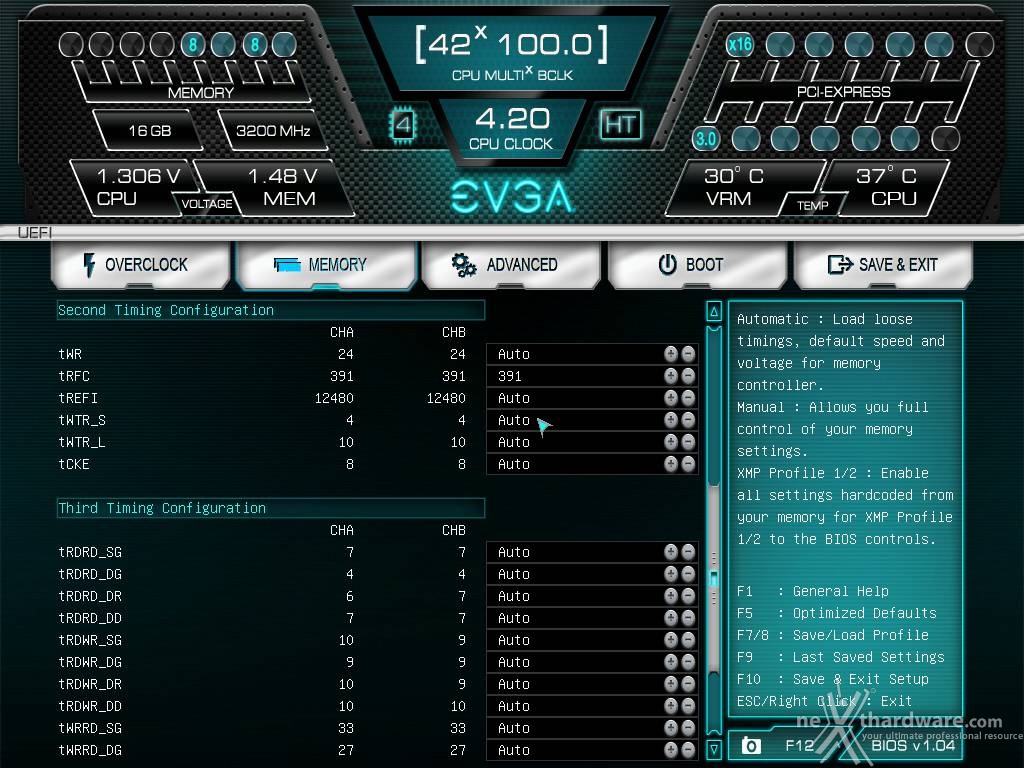1024x768 pixels.
Task: Select the tWRRD_DG Auto value field
Action: click(592, 750)
